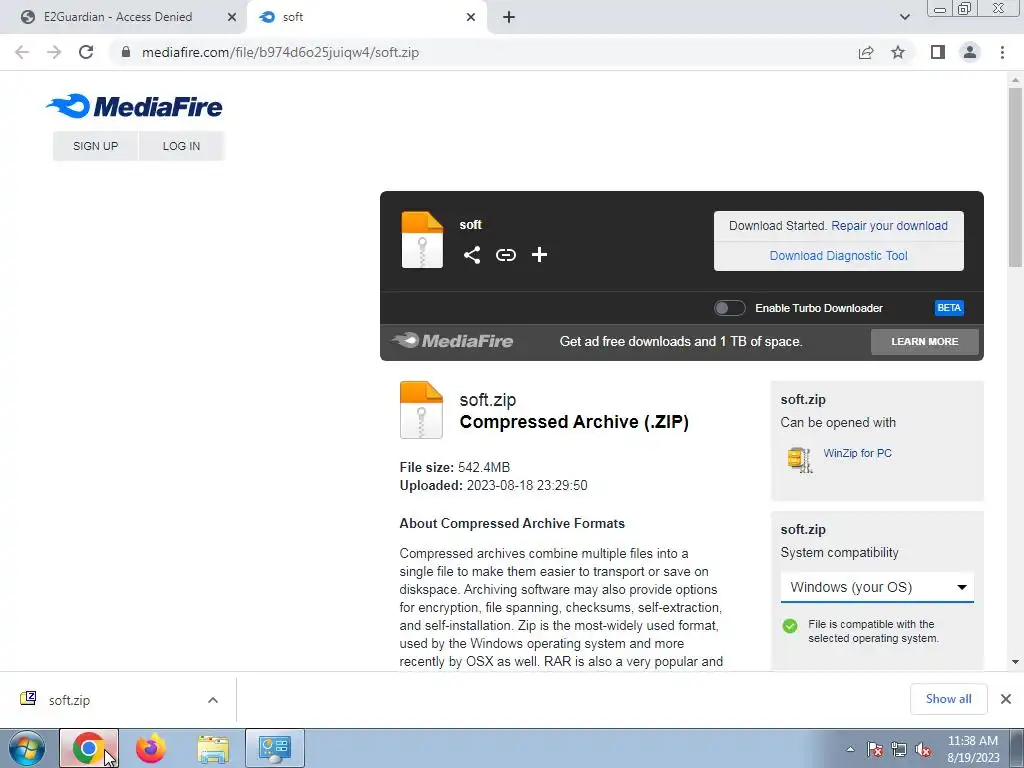Click the WinZip for PC icon

click(799, 460)
